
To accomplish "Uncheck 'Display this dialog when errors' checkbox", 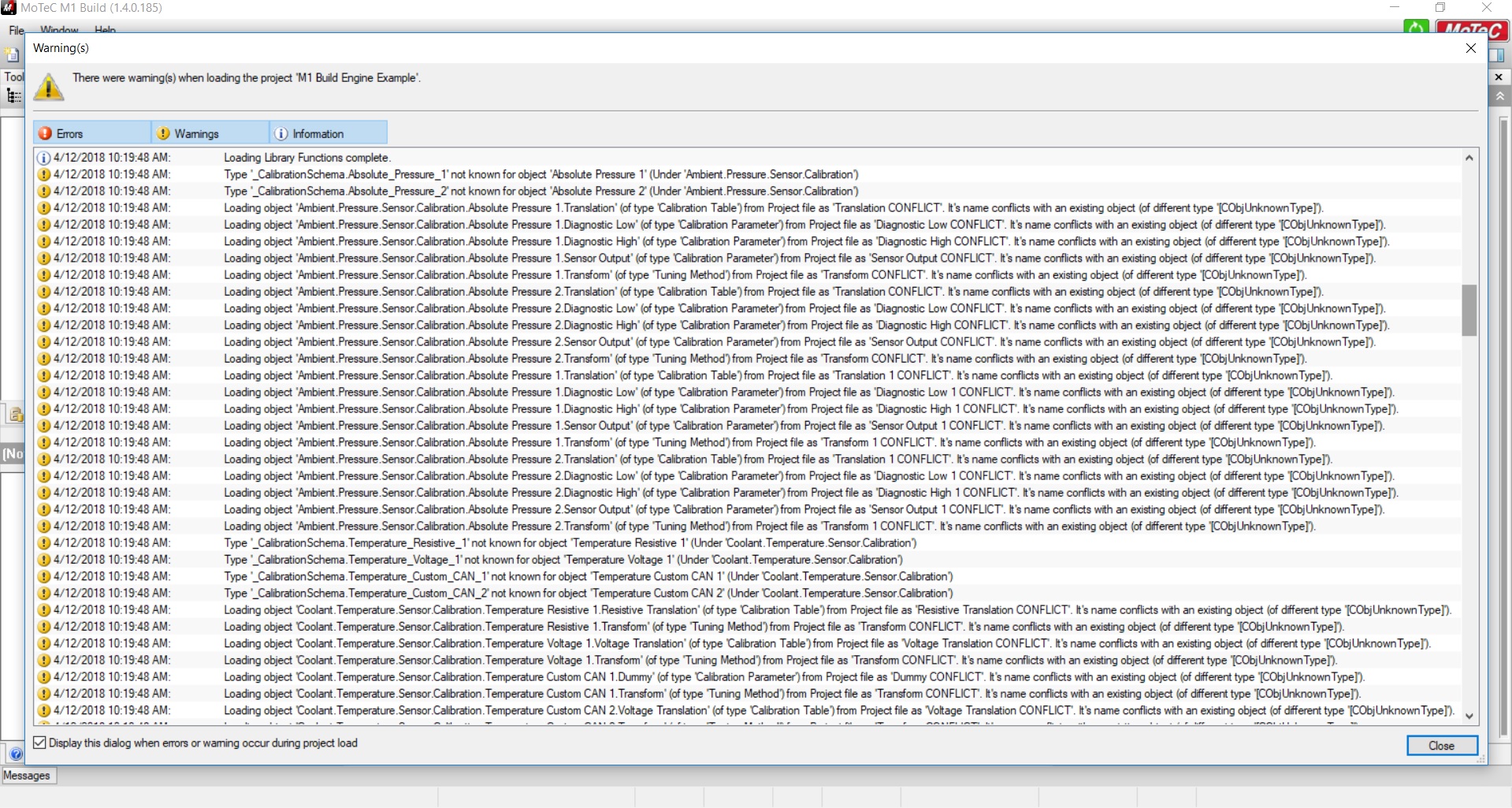I will pos(40,743).
